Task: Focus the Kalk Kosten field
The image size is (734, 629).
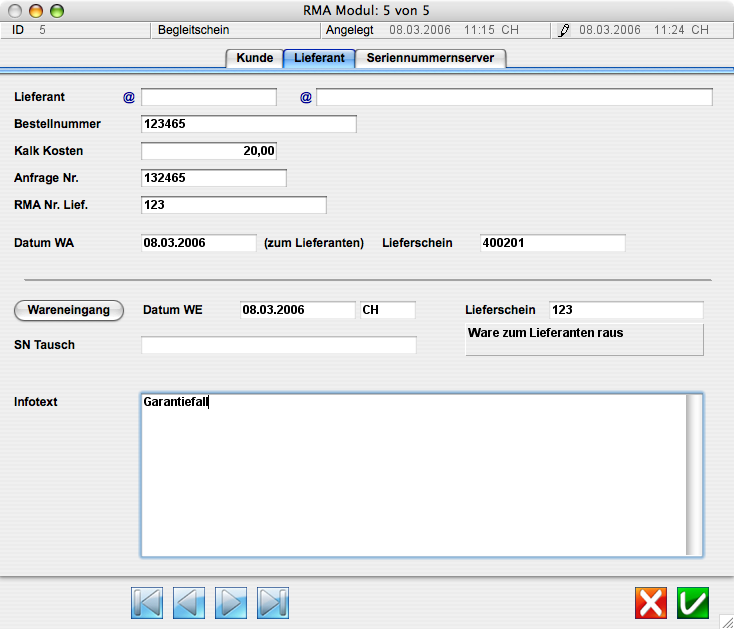Action: [x=208, y=151]
